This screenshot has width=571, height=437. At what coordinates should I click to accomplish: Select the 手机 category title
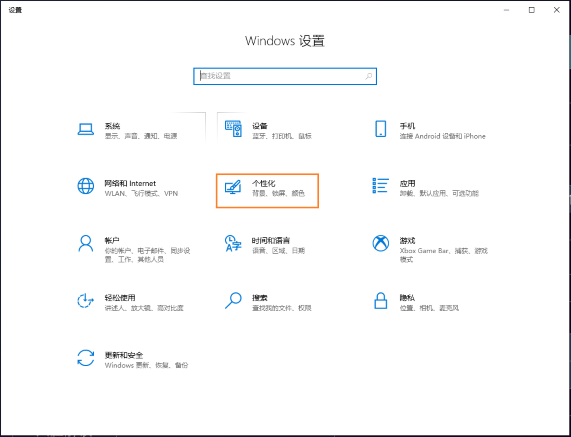407,126
